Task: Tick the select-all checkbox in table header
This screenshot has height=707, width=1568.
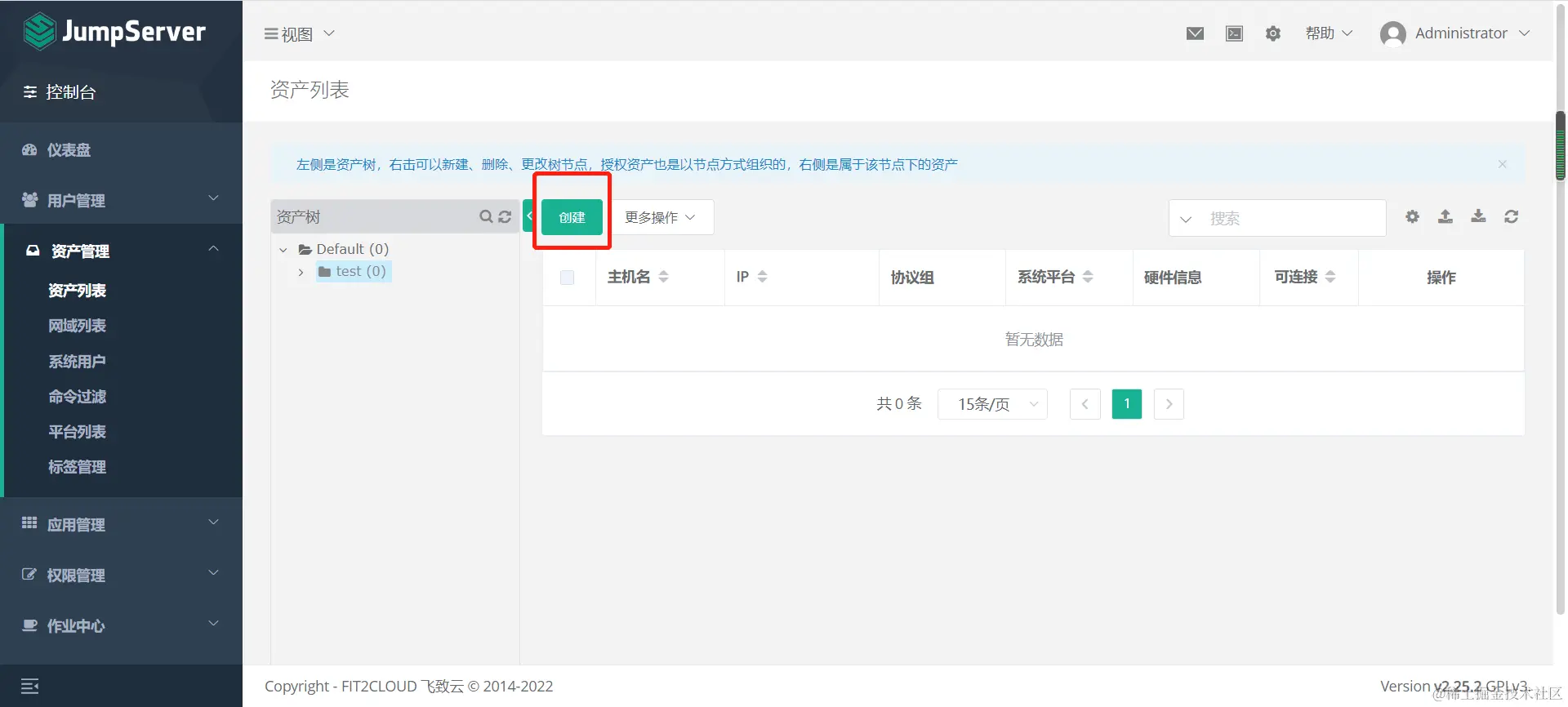Action: pos(568,278)
